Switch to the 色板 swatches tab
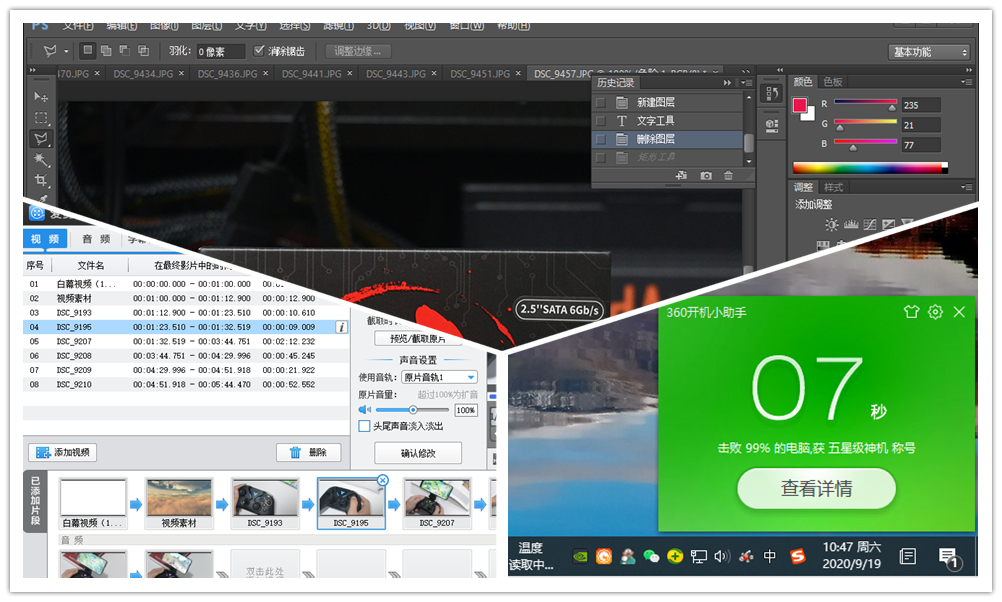 pyautogui.click(x=833, y=82)
